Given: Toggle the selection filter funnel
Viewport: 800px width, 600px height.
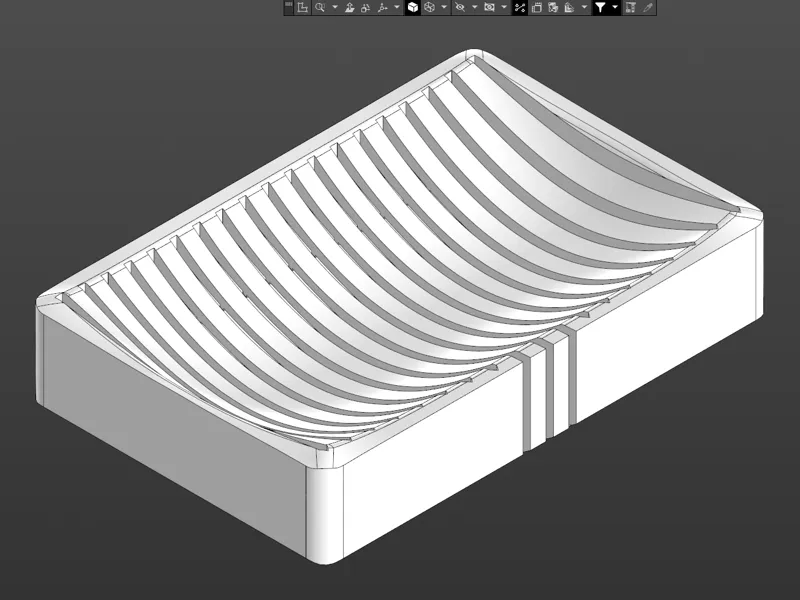Looking at the screenshot, I should (601, 7).
